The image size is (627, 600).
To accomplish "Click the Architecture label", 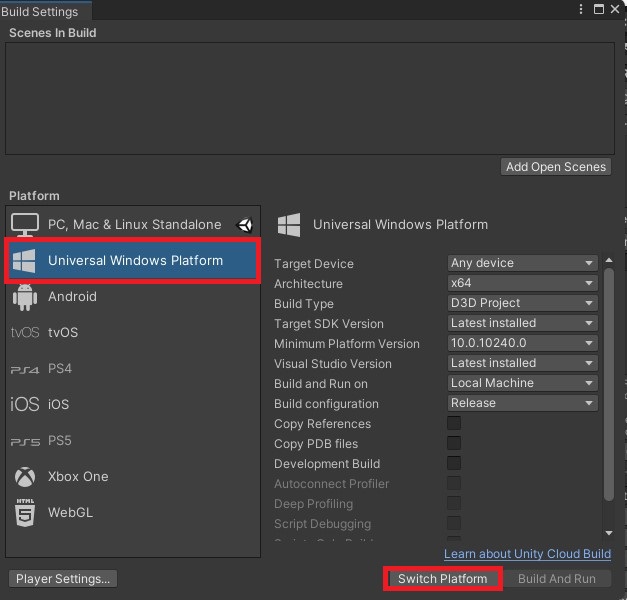I will tap(308, 284).
